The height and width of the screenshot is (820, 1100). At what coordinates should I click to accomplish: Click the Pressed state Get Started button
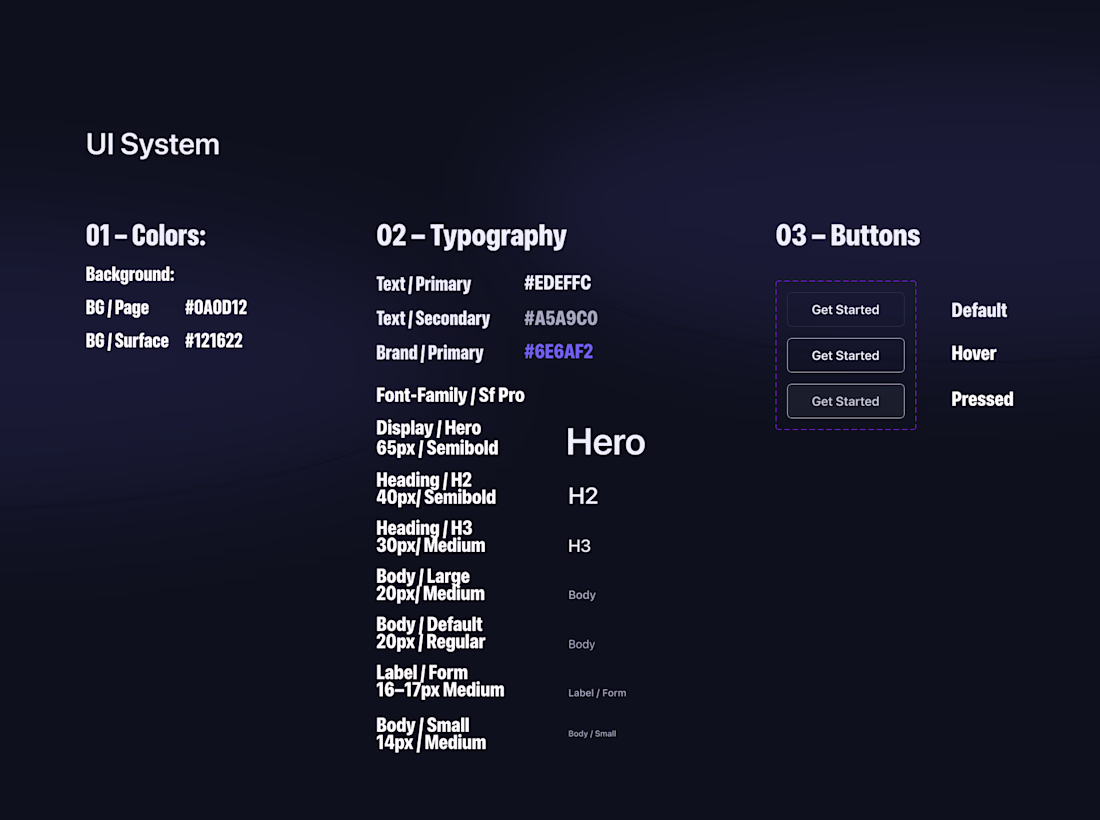(845, 401)
